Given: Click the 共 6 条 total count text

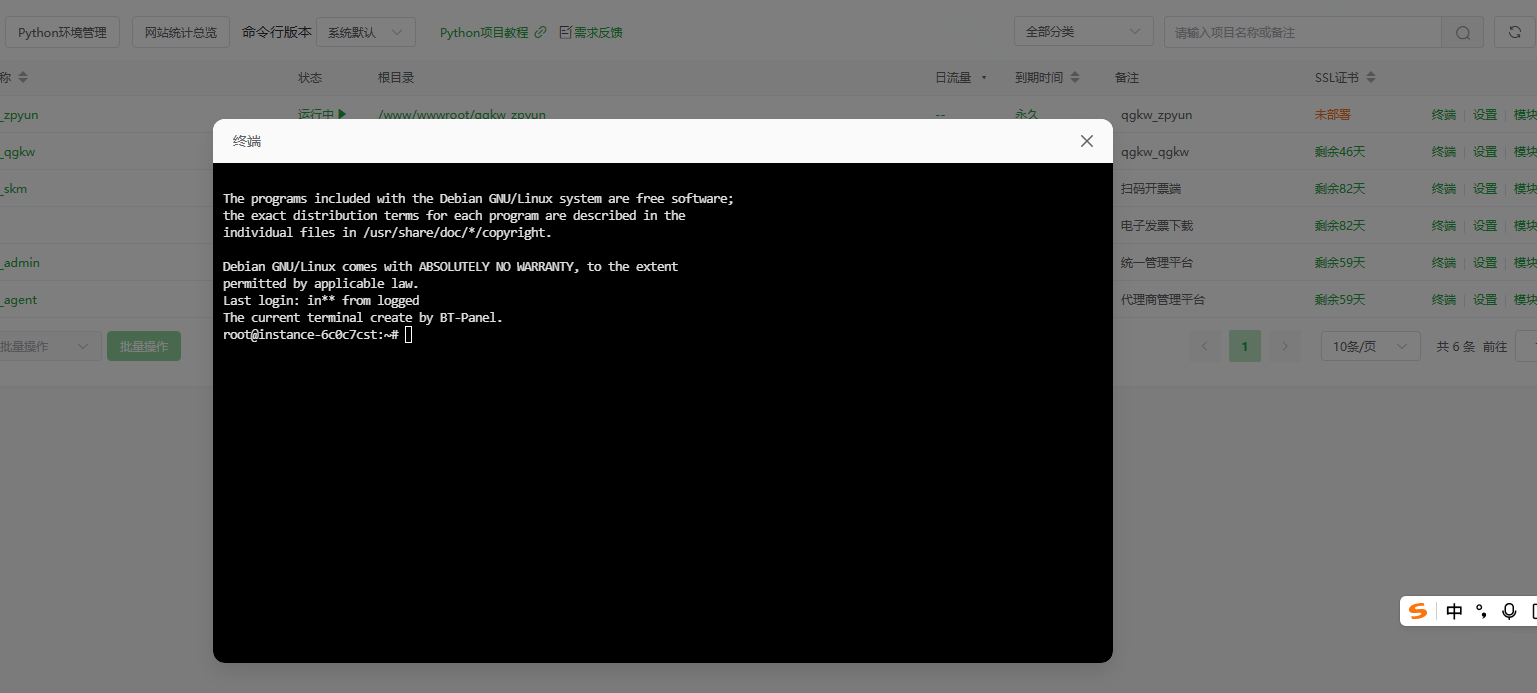Looking at the screenshot, I should point(1456,347).
